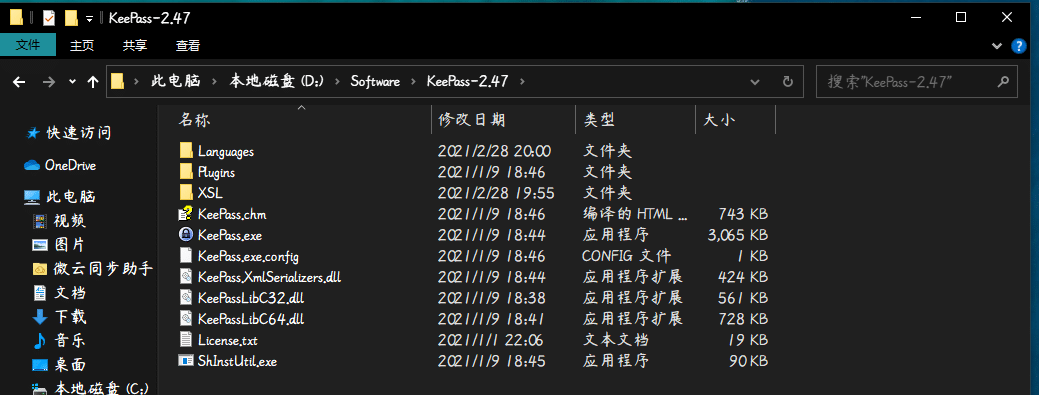This screenshot has width=1039, height=395.
Task: Go up one folder level
Action: (x=93, y=82)
